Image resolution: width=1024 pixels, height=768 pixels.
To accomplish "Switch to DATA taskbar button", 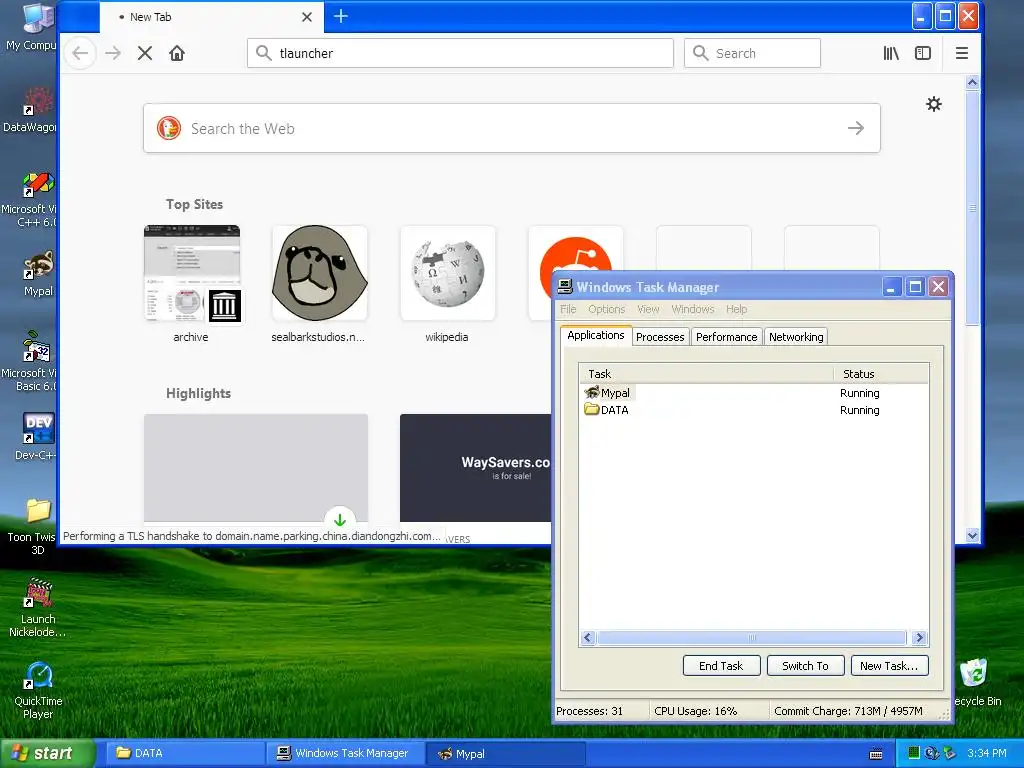I will 183,753.
